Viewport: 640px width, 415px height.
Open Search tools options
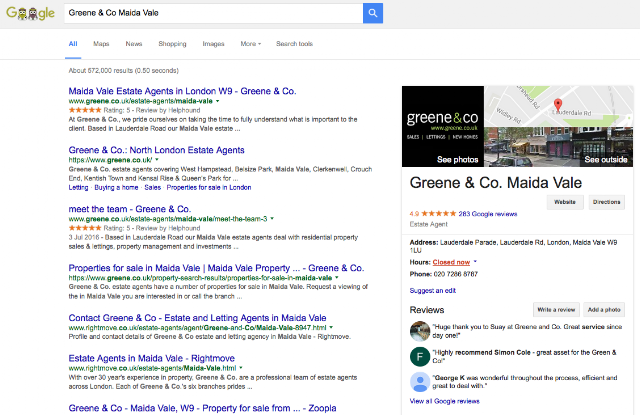point(294,44)
